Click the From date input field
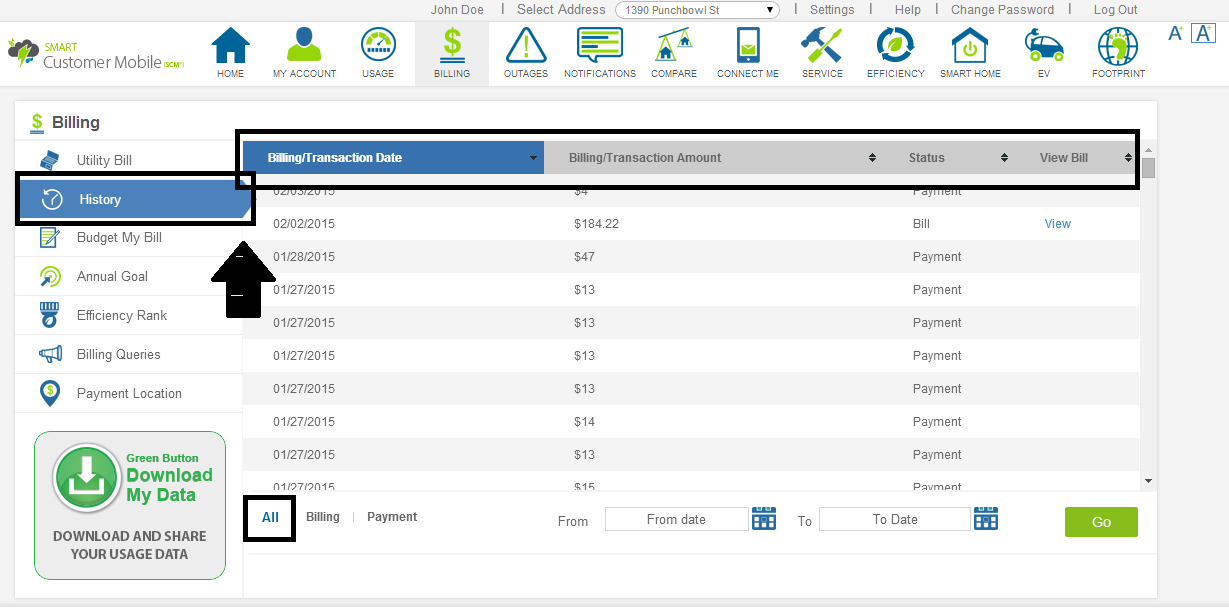The image size is (1229, 613). [x=676, y=519]
